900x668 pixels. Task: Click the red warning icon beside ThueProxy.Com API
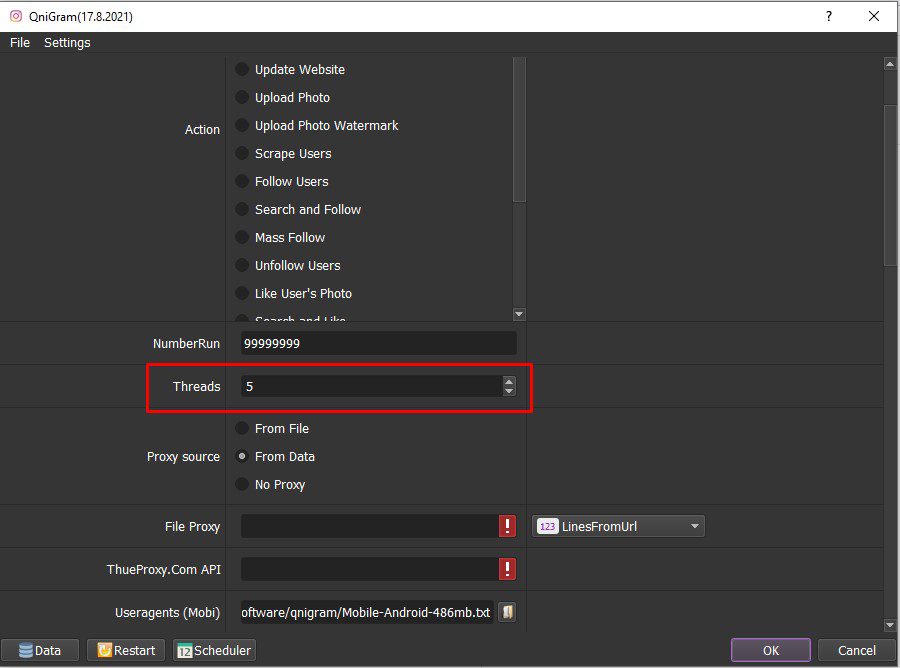(507, 569)
